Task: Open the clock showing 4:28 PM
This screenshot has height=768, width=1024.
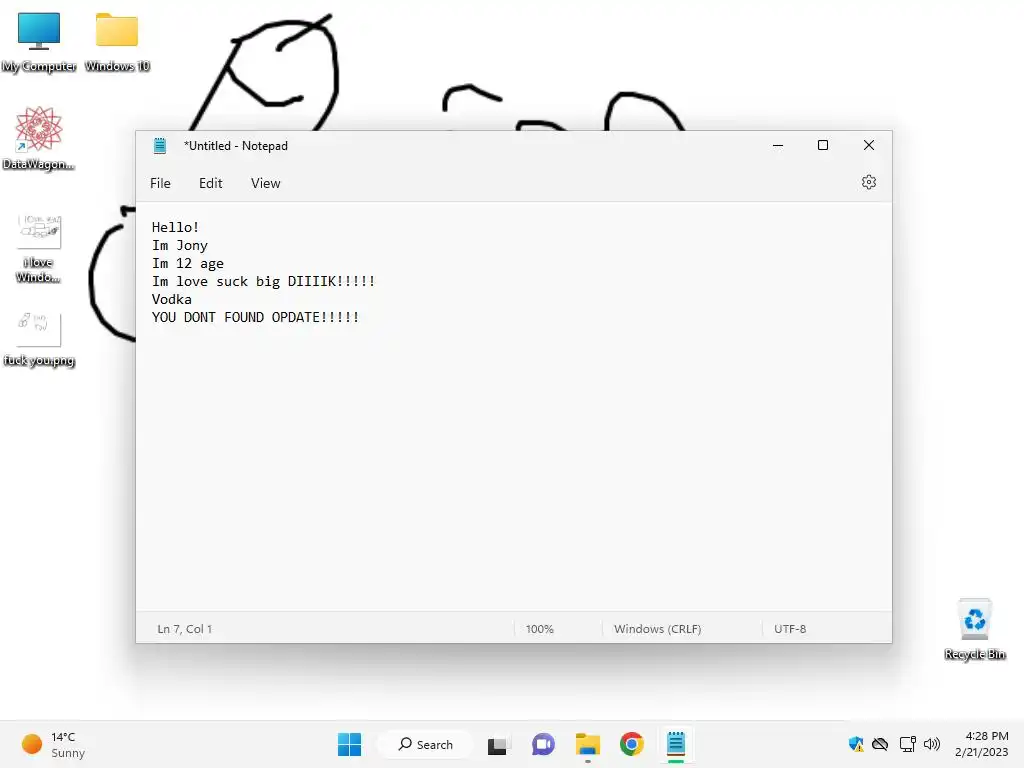Action: click(x=982, y=744)
